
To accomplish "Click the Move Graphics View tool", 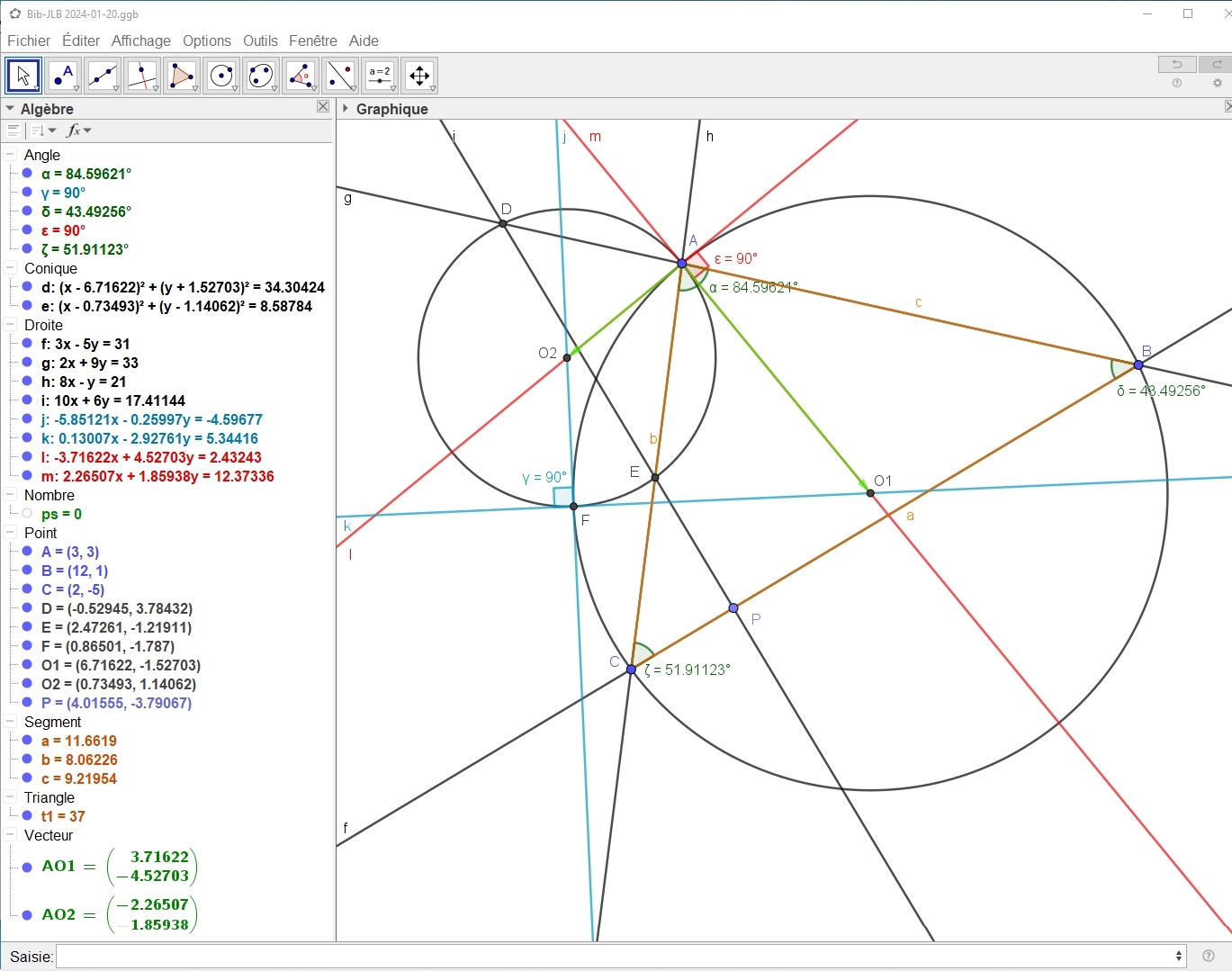I will (419, 76).
